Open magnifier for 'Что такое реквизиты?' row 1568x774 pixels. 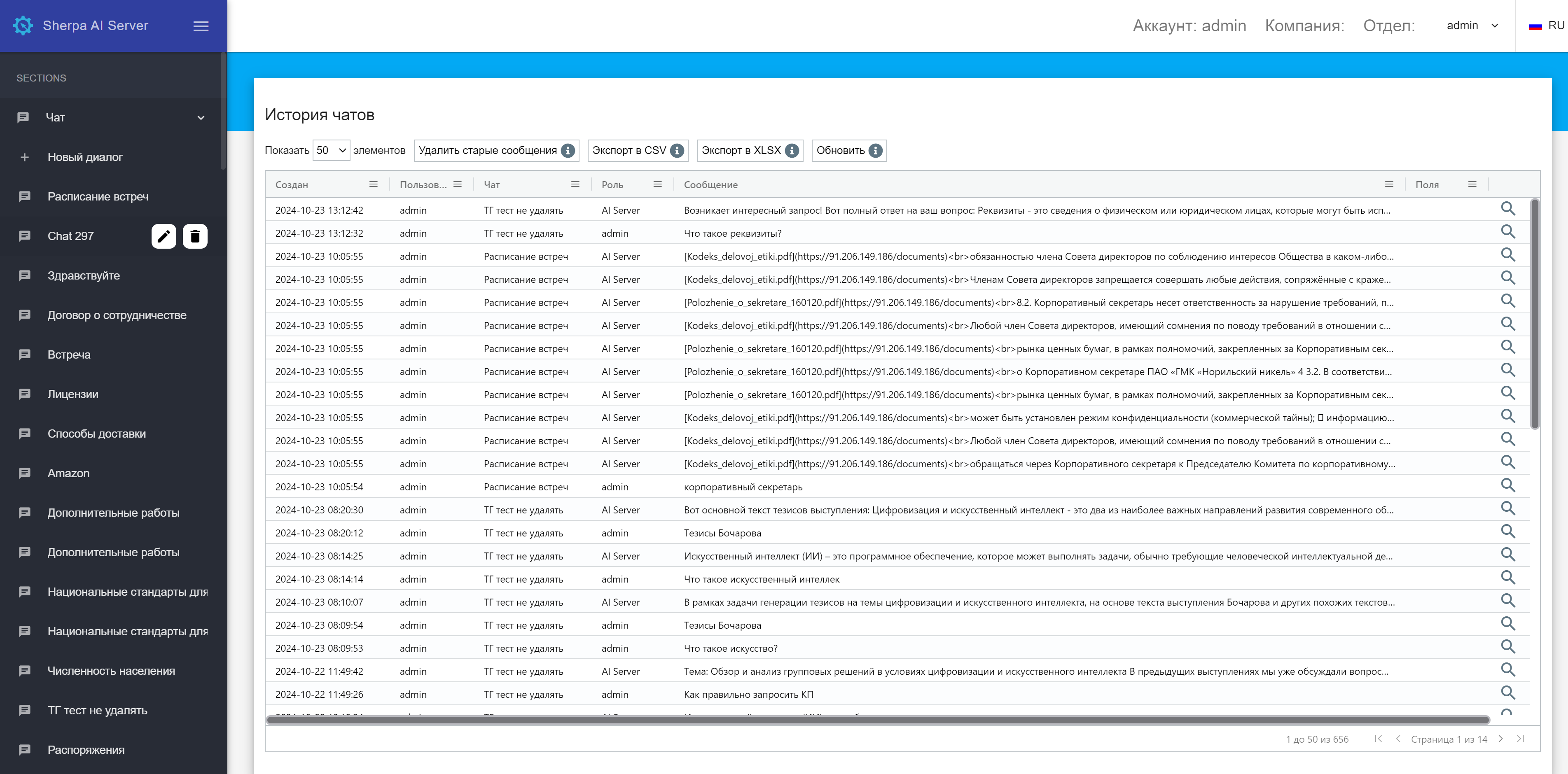coord(1507,232)
